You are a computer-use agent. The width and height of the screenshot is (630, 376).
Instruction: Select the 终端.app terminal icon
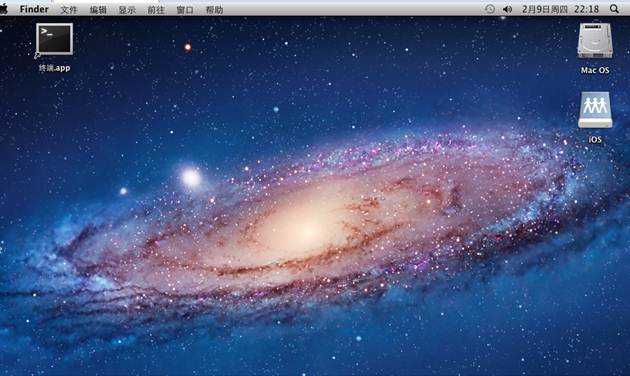[54, 39]
